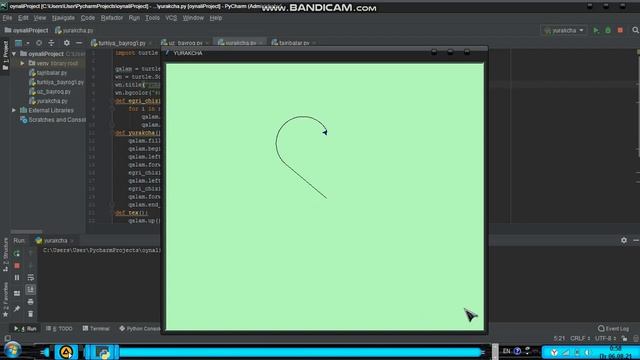Open the TODO tool window button
Screen dimensions: 640x360
coord(59,329)
